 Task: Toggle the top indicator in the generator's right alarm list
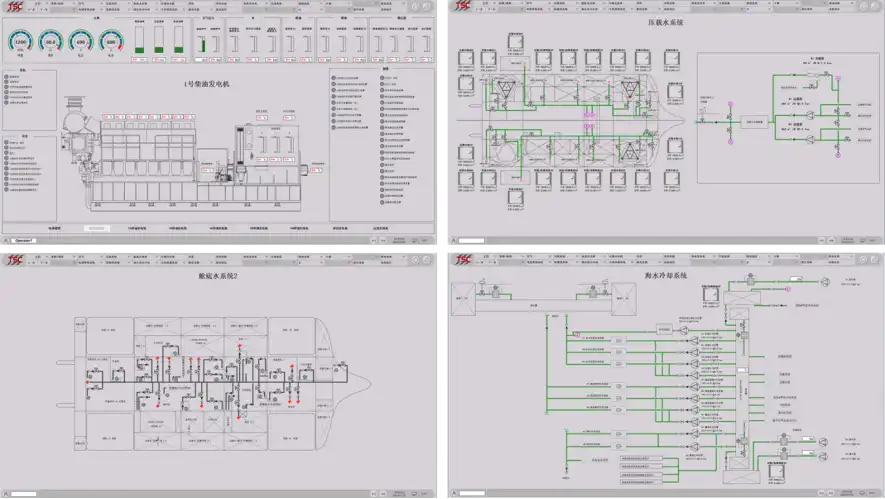[333, 76]
